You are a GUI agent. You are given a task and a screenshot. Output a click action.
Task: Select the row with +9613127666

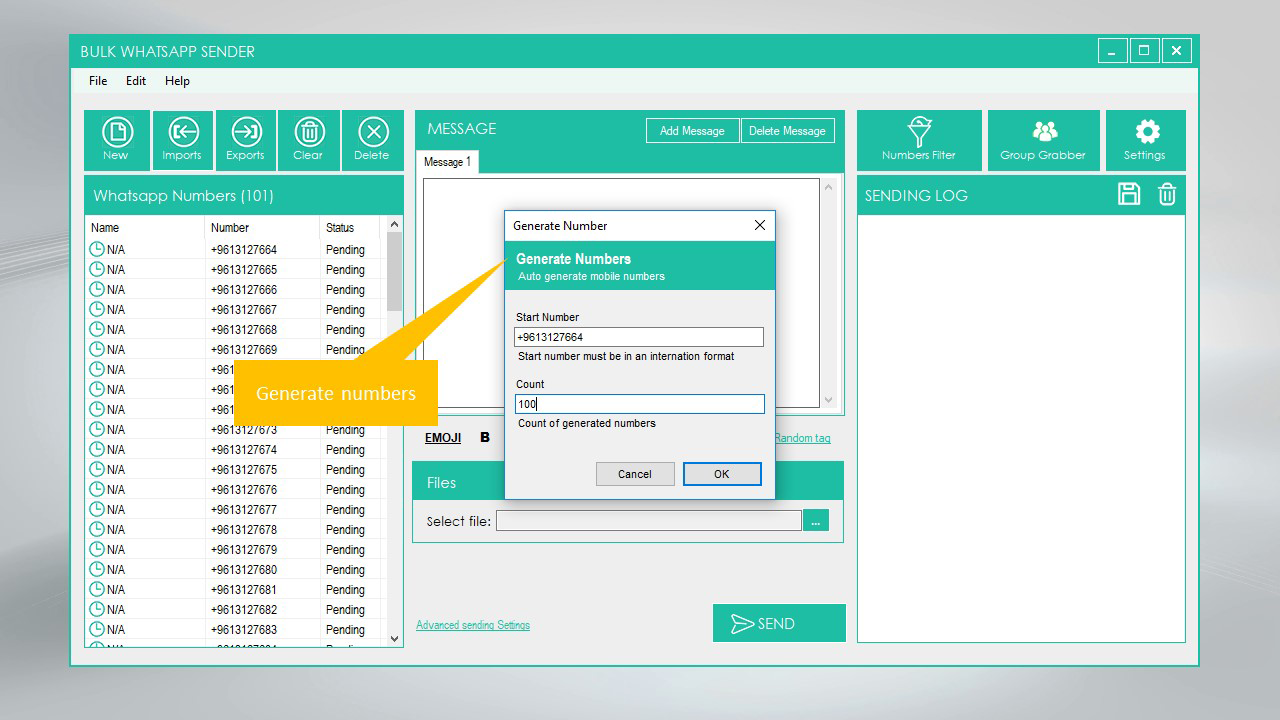coord(235,289)
